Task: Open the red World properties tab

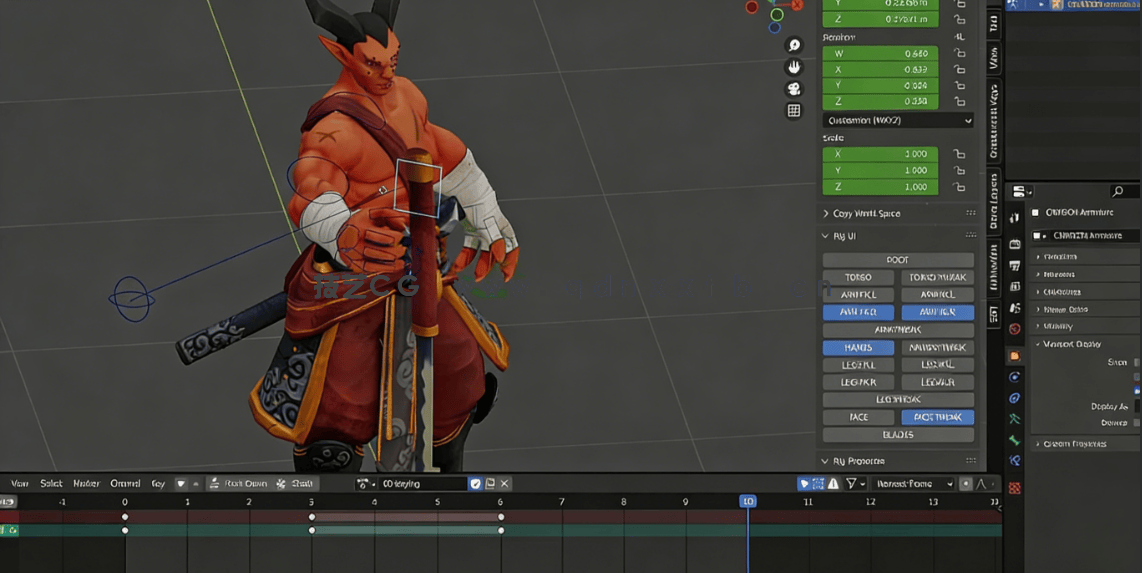Action: click(x=1015, y=329)
